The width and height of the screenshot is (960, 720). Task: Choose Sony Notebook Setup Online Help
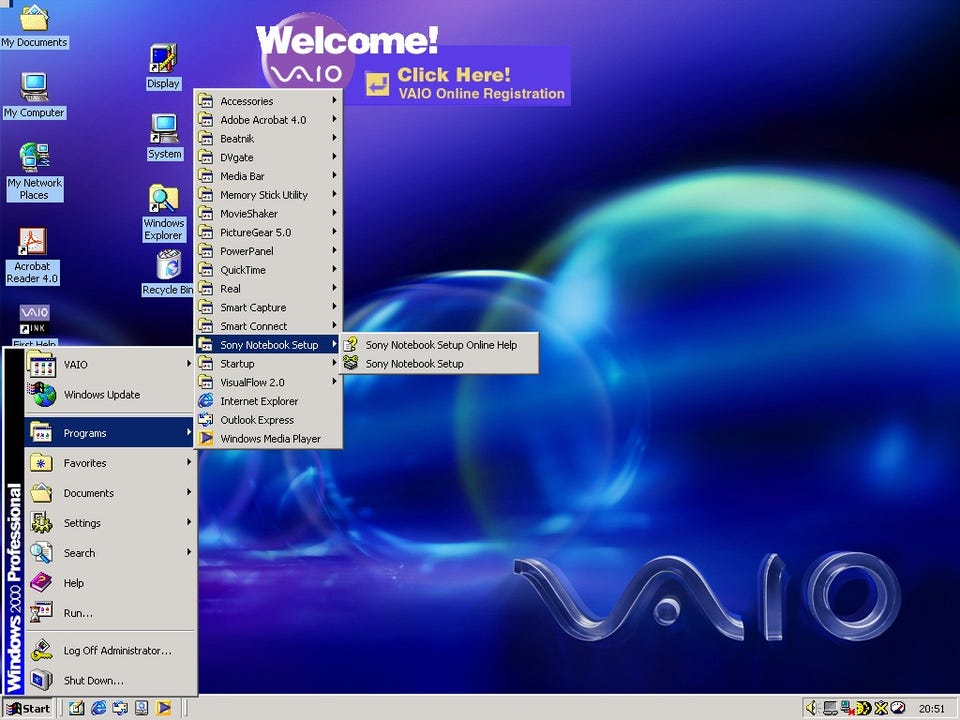click(440, 345)
